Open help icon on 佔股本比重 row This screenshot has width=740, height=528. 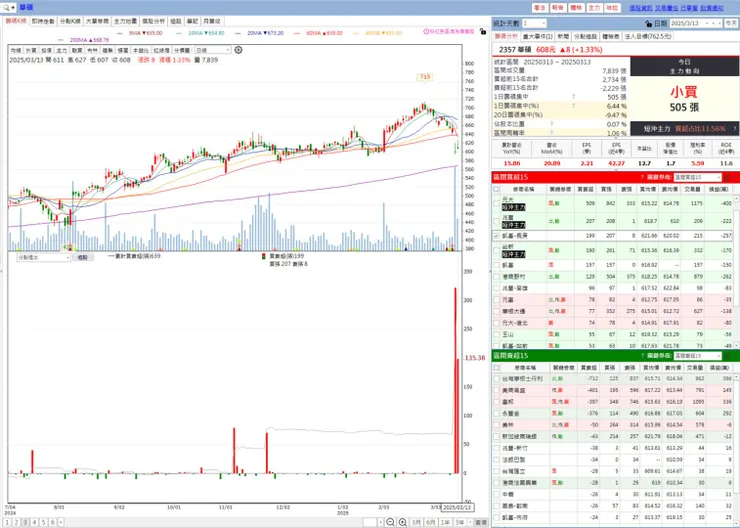click(551, 124)
